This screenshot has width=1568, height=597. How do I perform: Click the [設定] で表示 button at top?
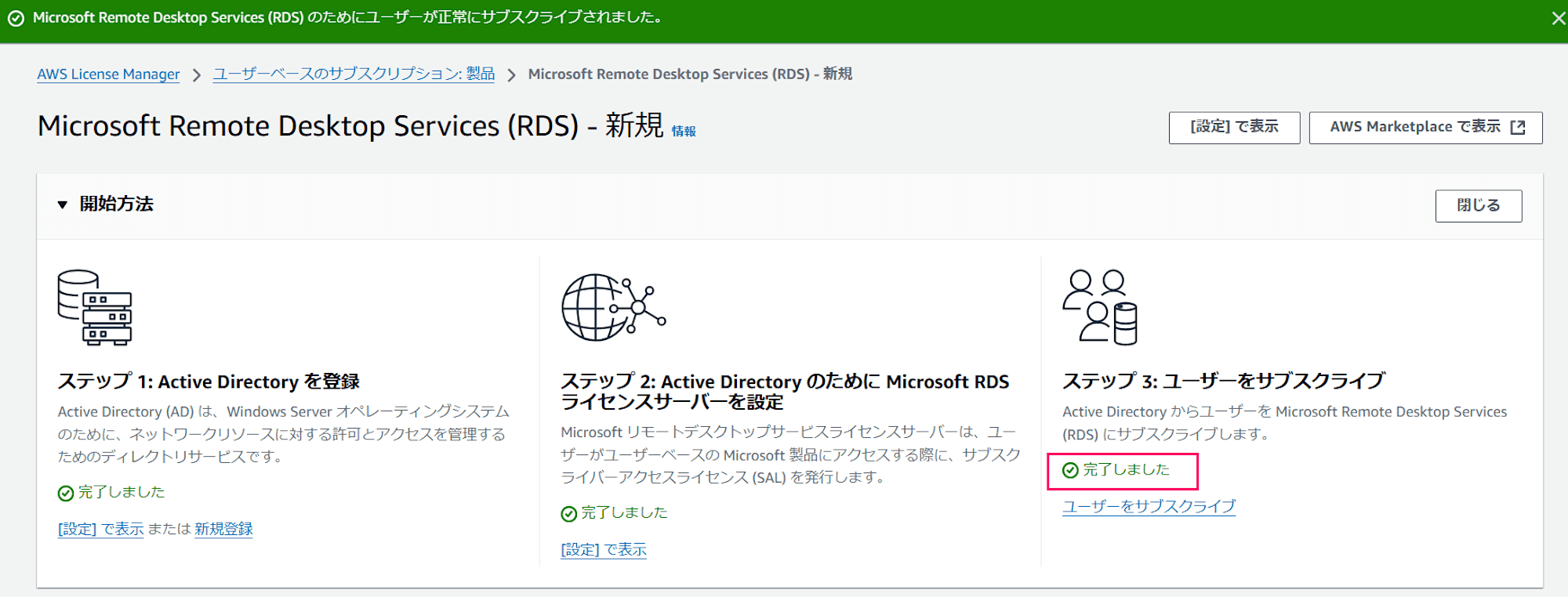coord(1234,127)
